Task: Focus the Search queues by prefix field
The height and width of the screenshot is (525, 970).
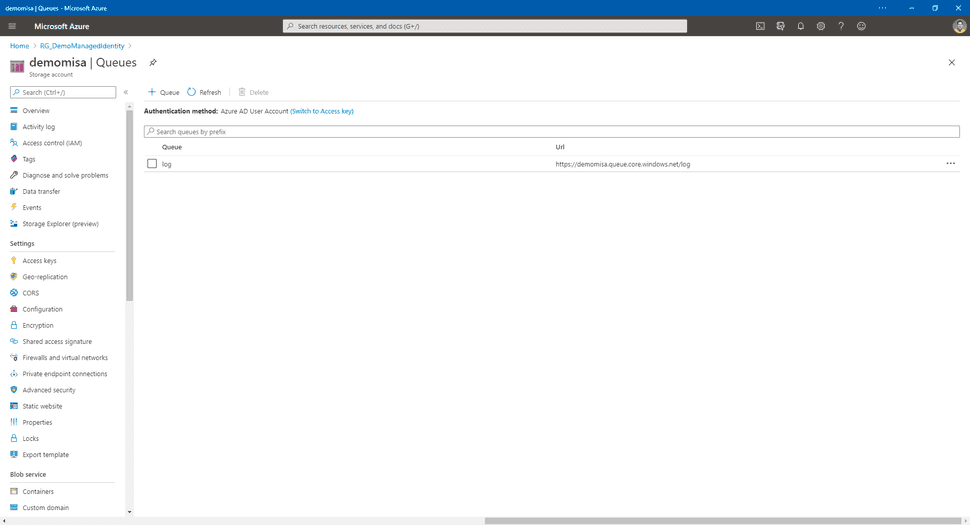Action: pyautogui.click(x=552, y=132)
